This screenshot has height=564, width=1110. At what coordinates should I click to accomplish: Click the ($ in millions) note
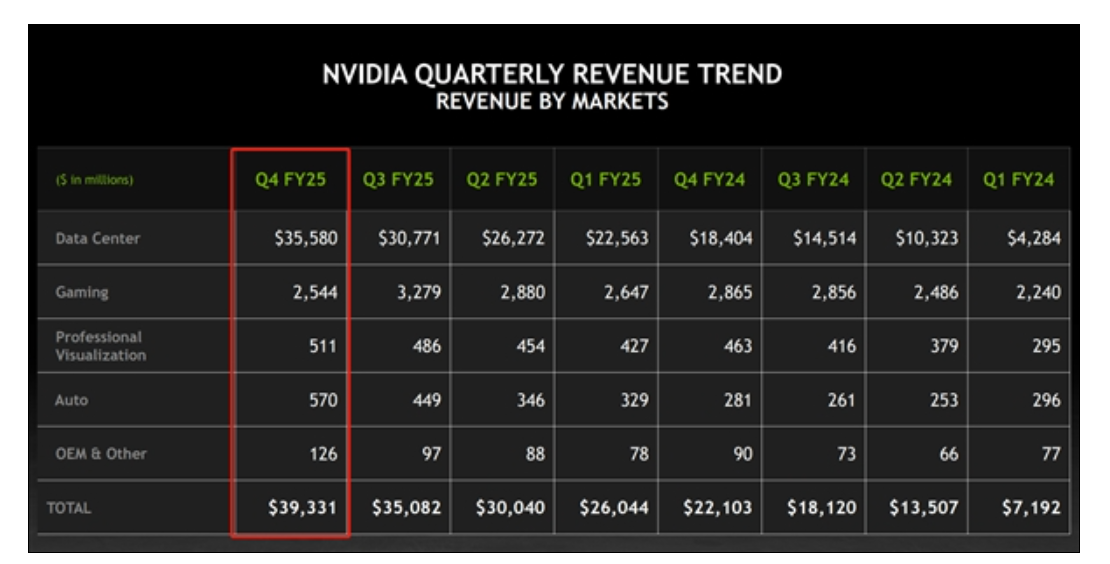(x=94, y=180)
